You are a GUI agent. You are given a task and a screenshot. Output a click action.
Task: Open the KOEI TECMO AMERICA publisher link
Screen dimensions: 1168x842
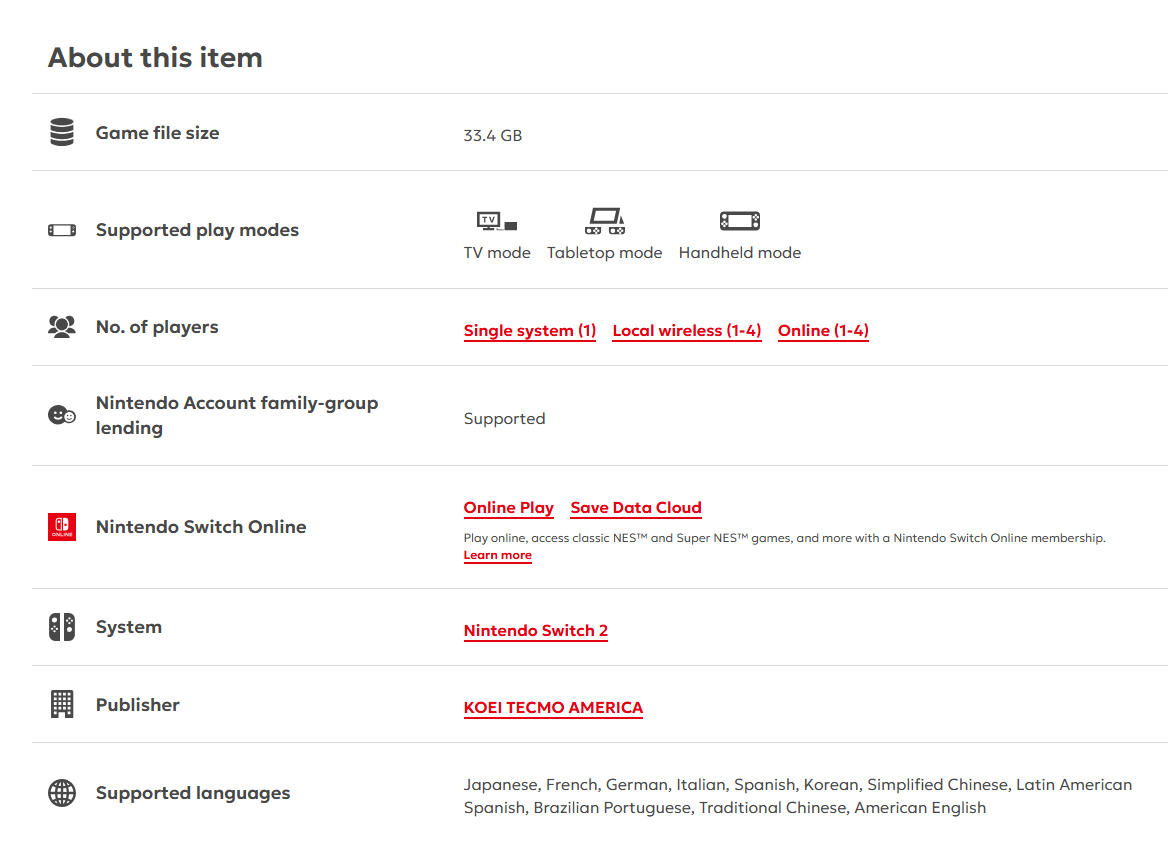click(553, 708)
